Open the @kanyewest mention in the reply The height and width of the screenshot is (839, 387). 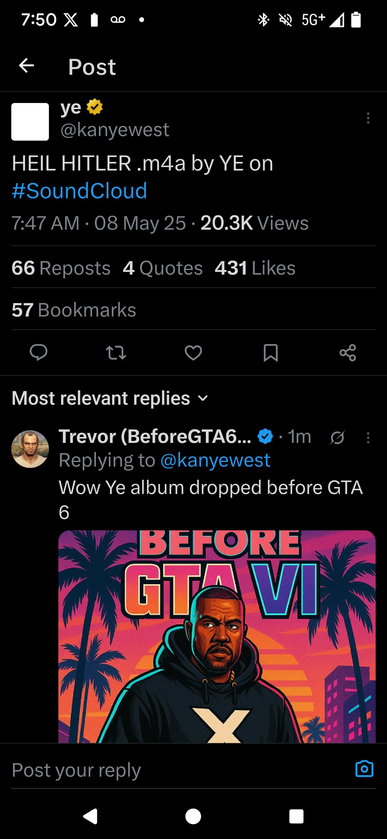click(x=215, y=460)
